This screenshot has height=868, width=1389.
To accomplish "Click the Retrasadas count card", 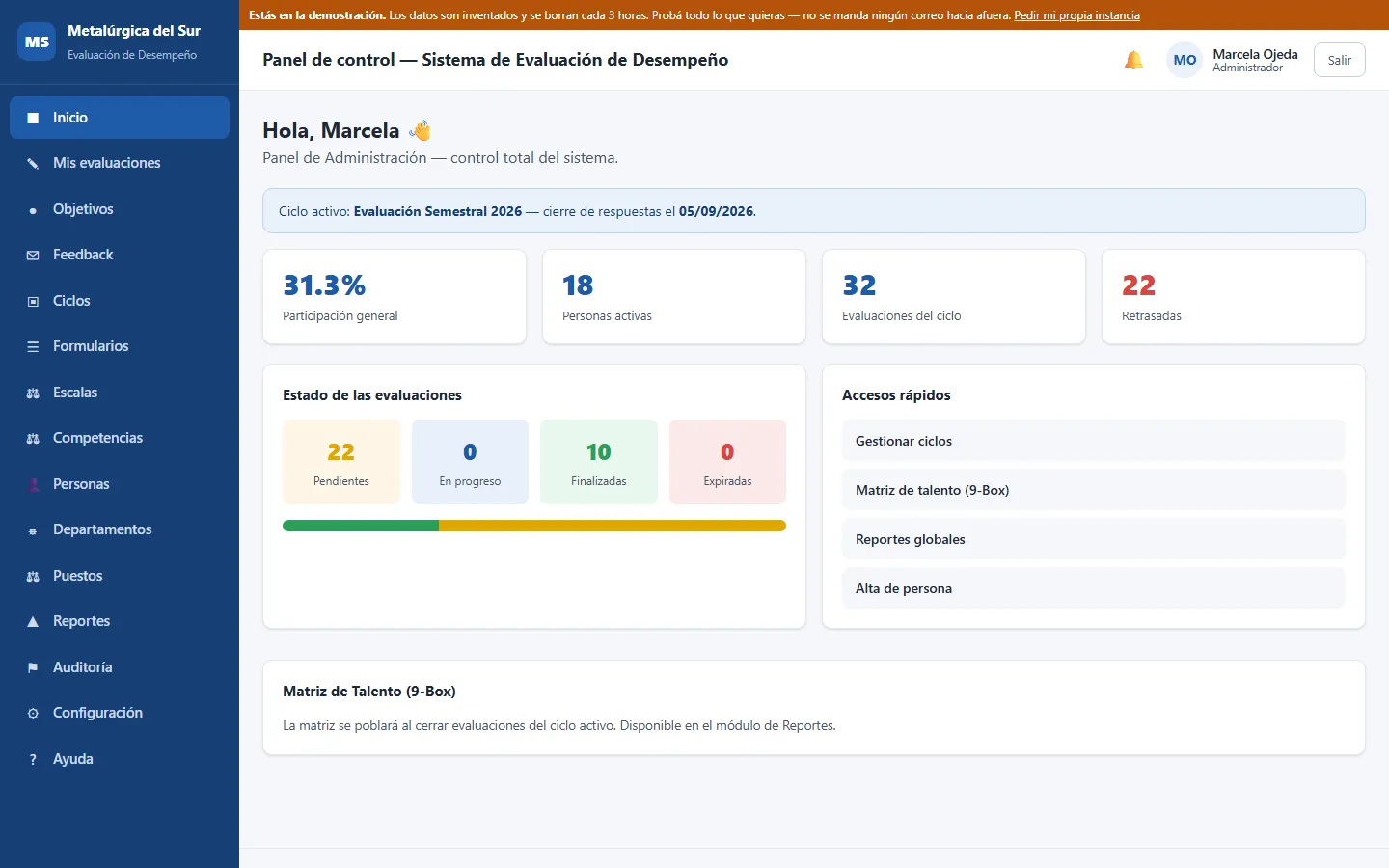I will point(1234,297).
